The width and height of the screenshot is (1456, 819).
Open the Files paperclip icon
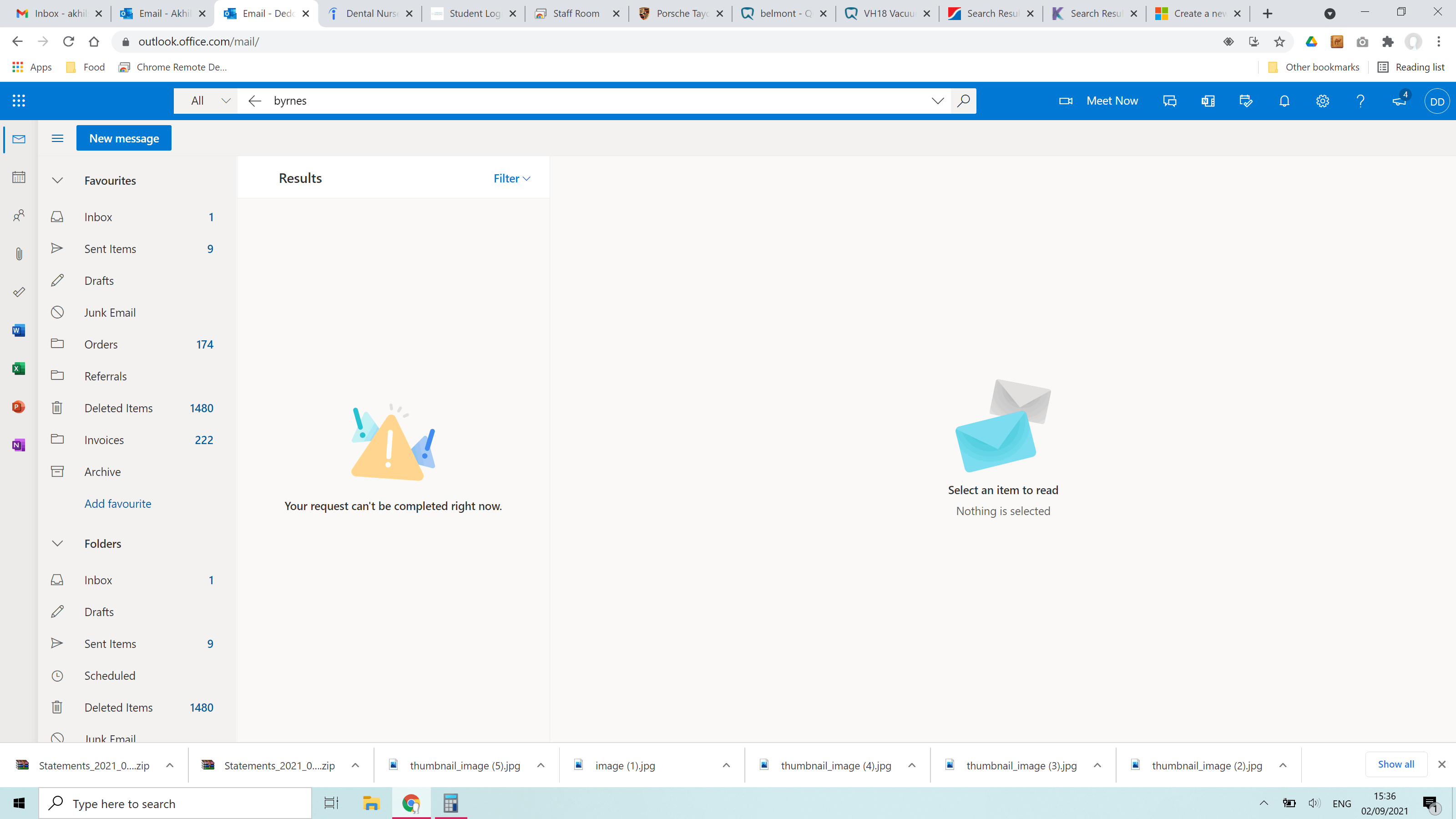point(19,254)
